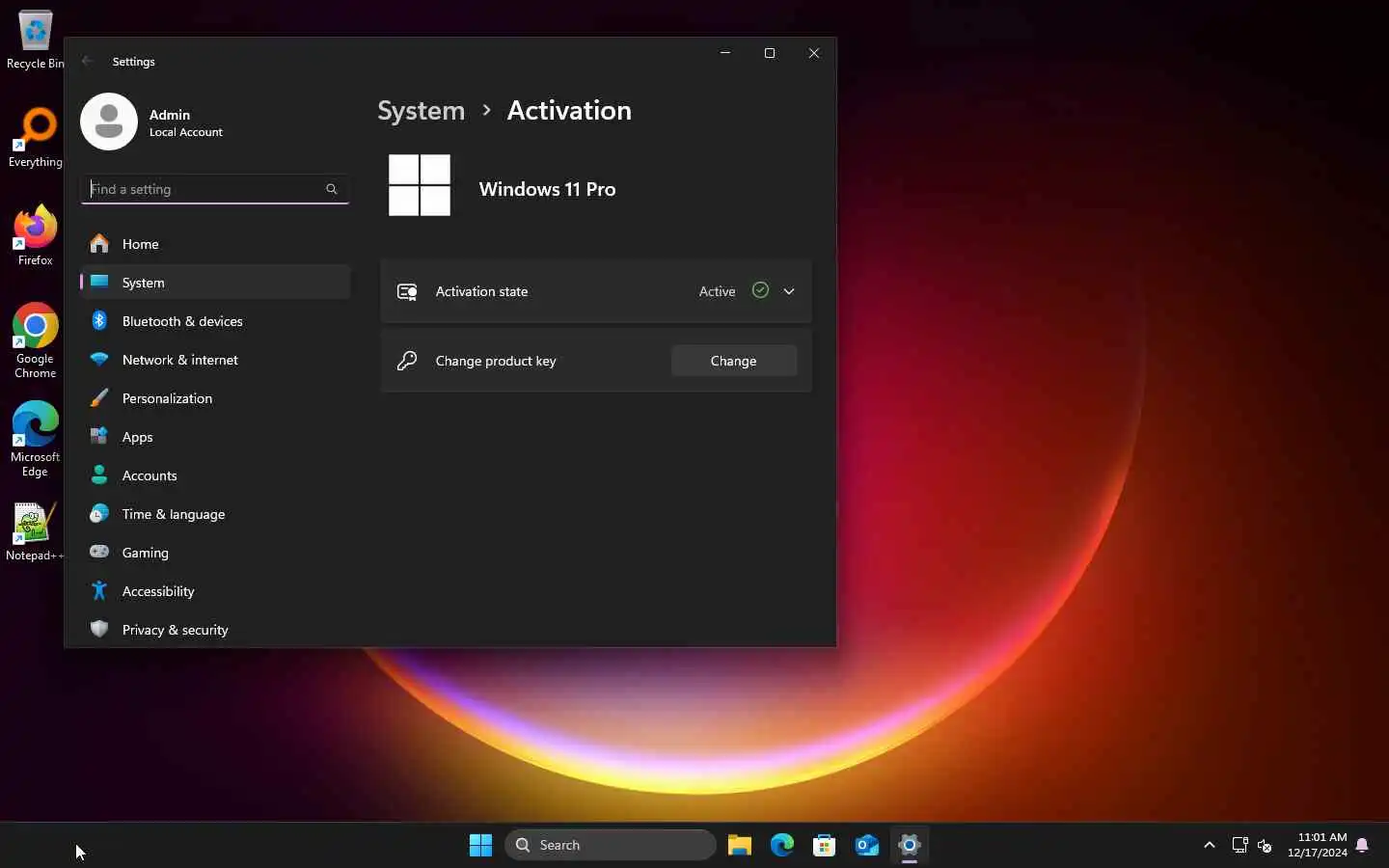Open the Home settings page
1389x868 pixels.
pos(215,244)
